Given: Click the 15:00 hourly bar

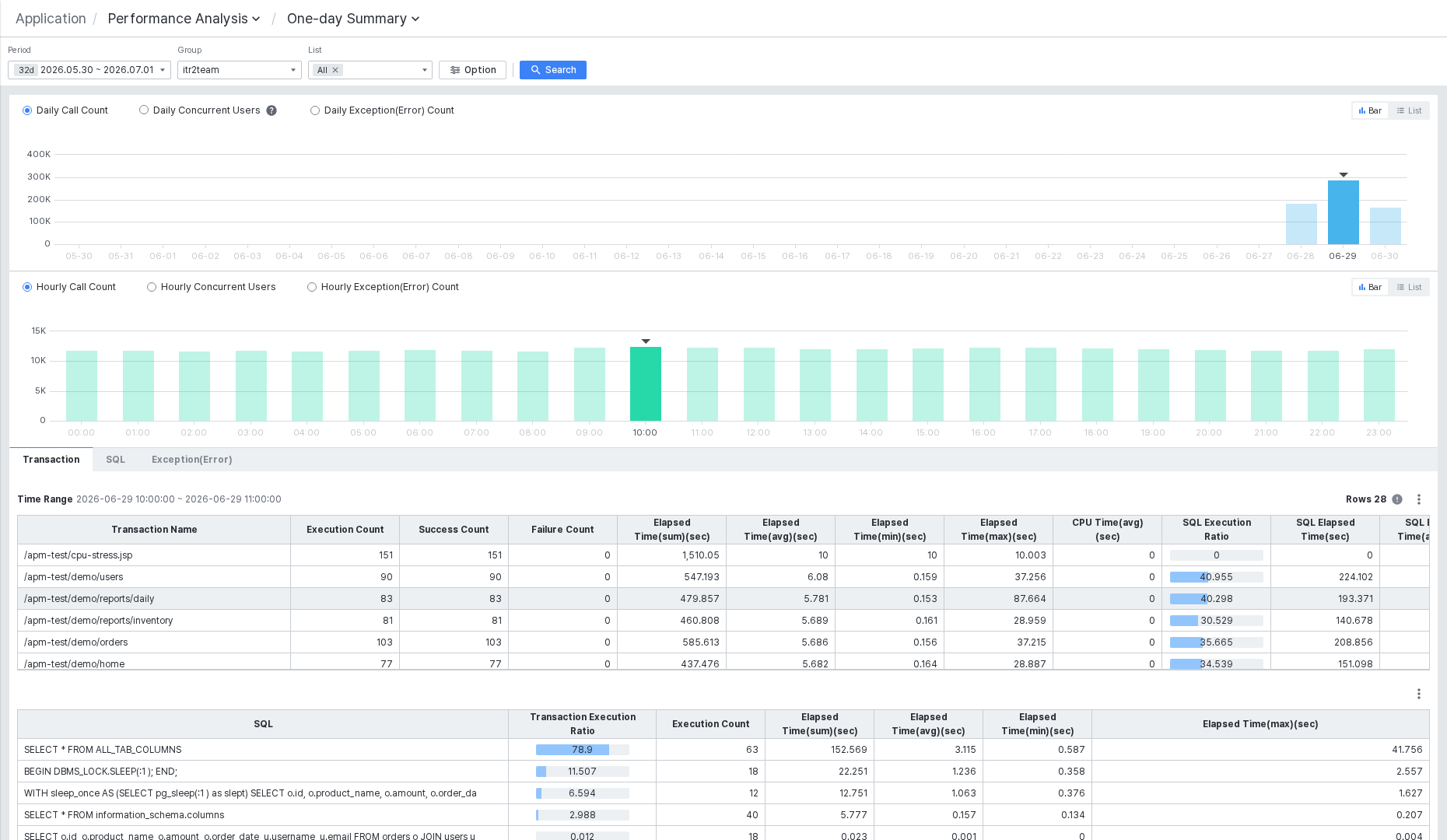Looking at the screenshot, I should pos(928,384).
